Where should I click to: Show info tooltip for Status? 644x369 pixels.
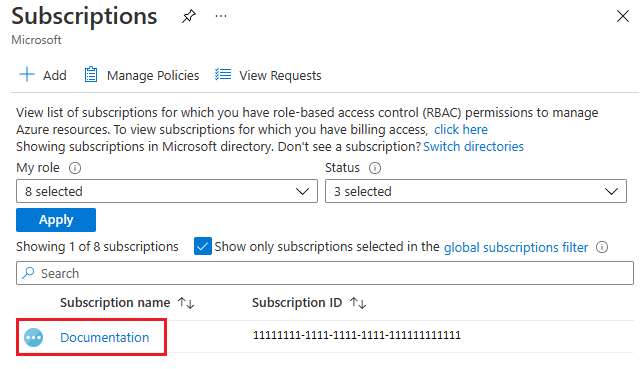tap(375, 168)
